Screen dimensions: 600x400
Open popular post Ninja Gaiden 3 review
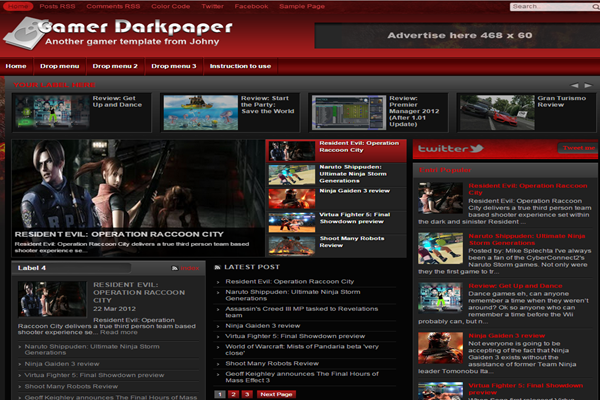point(507,336)
